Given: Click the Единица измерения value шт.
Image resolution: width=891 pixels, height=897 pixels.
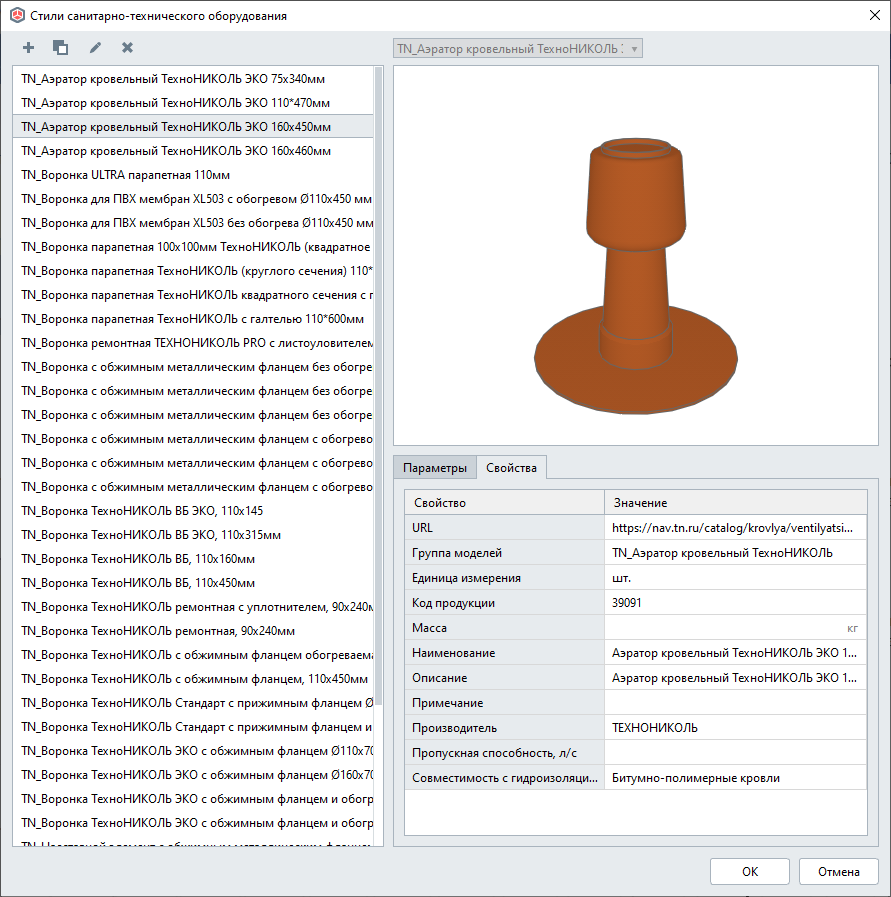Looking at the screenshot, I should (x=735, y=578).
